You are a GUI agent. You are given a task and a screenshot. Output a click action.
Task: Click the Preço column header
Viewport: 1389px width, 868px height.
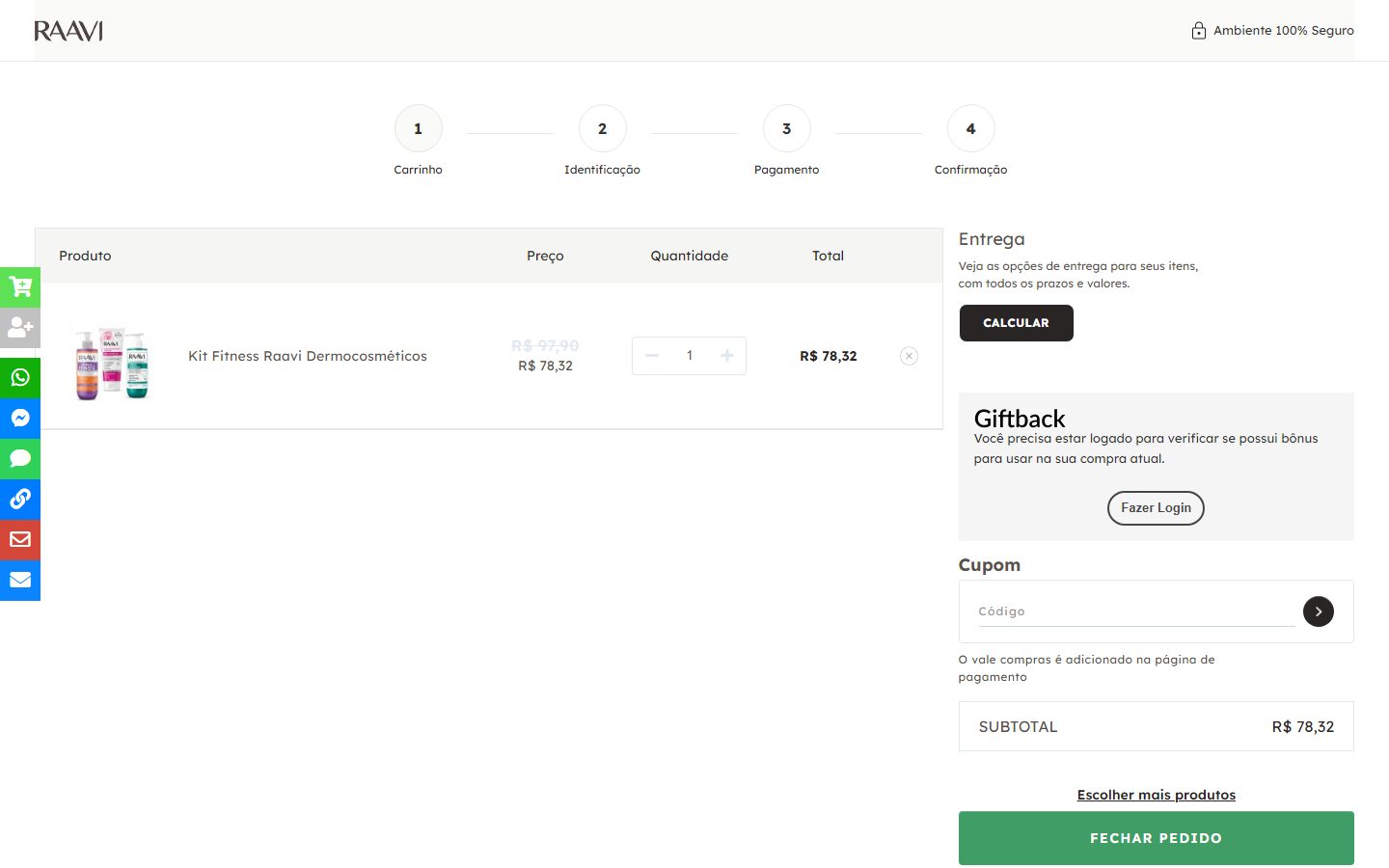(x=545, y=256)
